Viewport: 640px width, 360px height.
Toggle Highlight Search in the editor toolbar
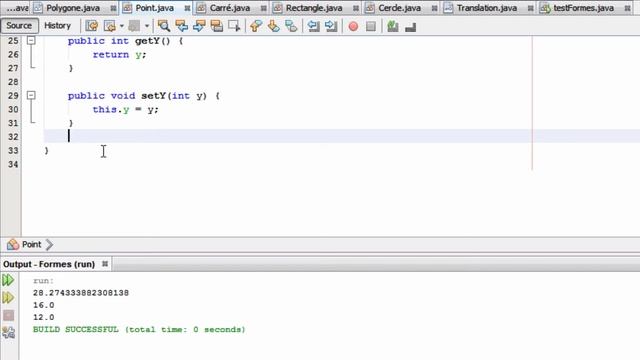[216, 26]
